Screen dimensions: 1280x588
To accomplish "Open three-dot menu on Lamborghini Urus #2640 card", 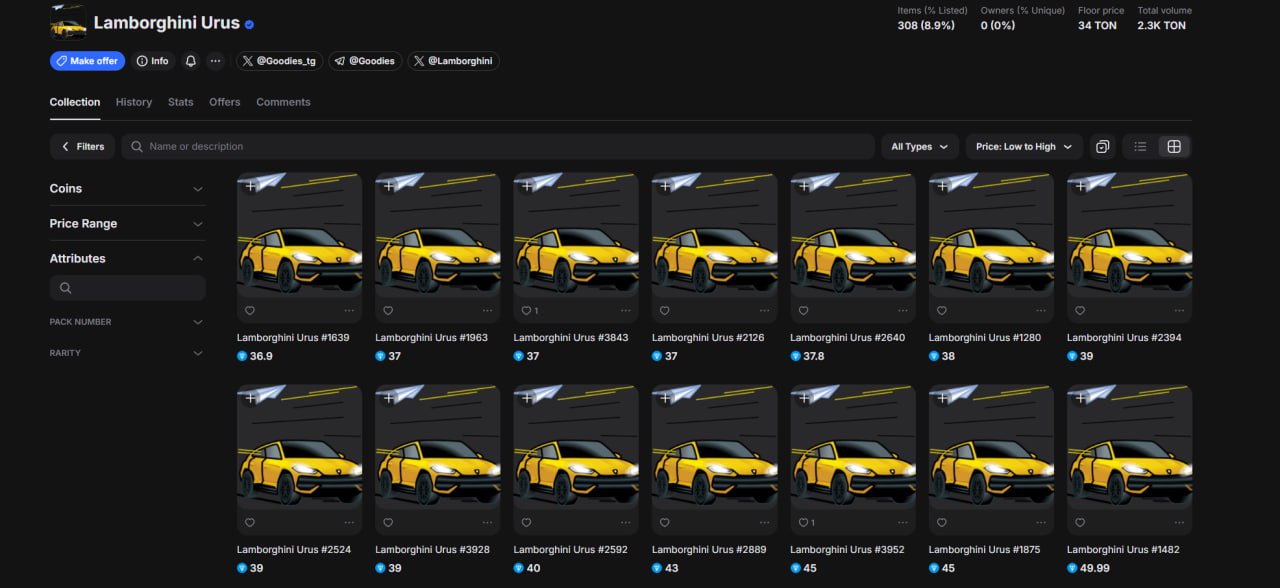I will (x=902, y=311).
